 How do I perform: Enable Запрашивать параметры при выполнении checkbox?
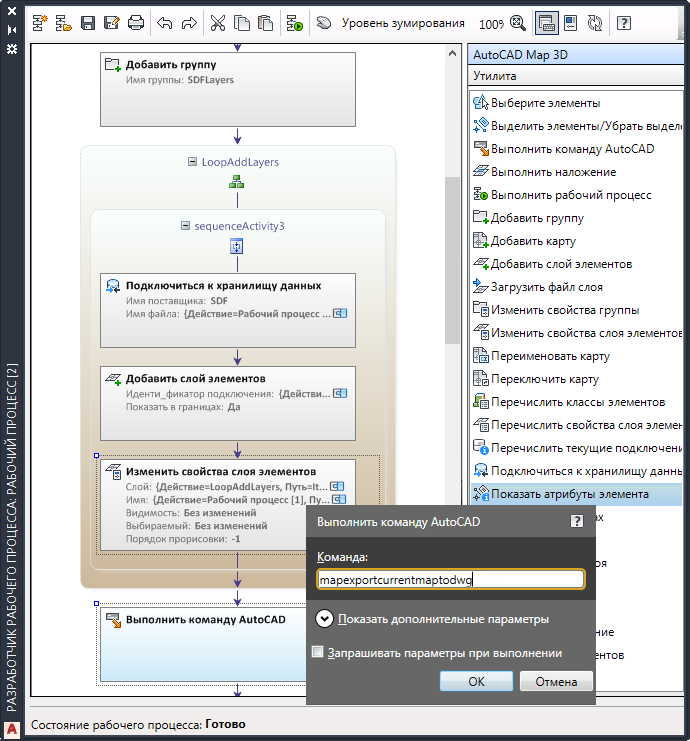coord(318,652)
